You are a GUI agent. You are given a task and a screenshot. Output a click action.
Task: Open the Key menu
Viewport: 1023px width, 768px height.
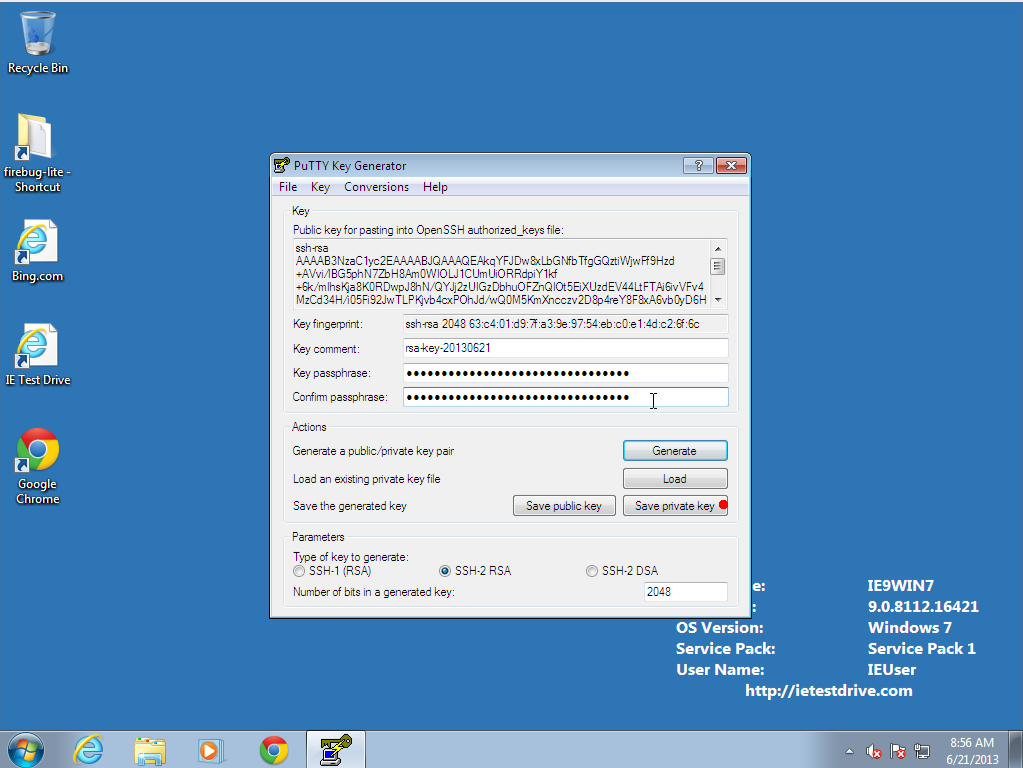[x=320, y=187]
